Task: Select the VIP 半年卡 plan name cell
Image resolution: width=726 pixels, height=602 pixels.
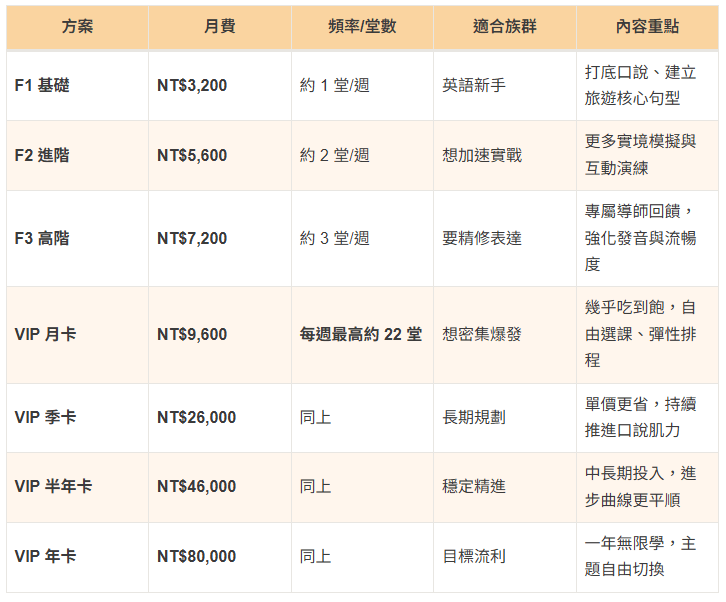Action: tap(54, 487)
